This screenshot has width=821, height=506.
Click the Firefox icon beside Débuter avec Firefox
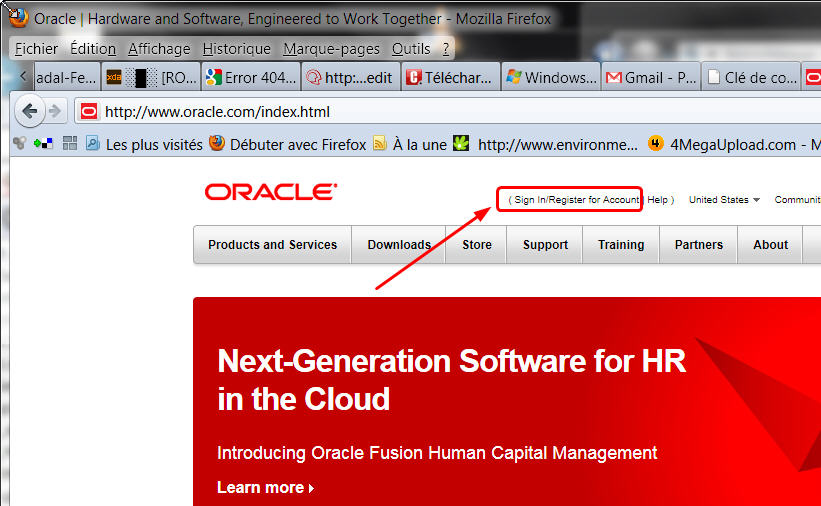point(217,143)
